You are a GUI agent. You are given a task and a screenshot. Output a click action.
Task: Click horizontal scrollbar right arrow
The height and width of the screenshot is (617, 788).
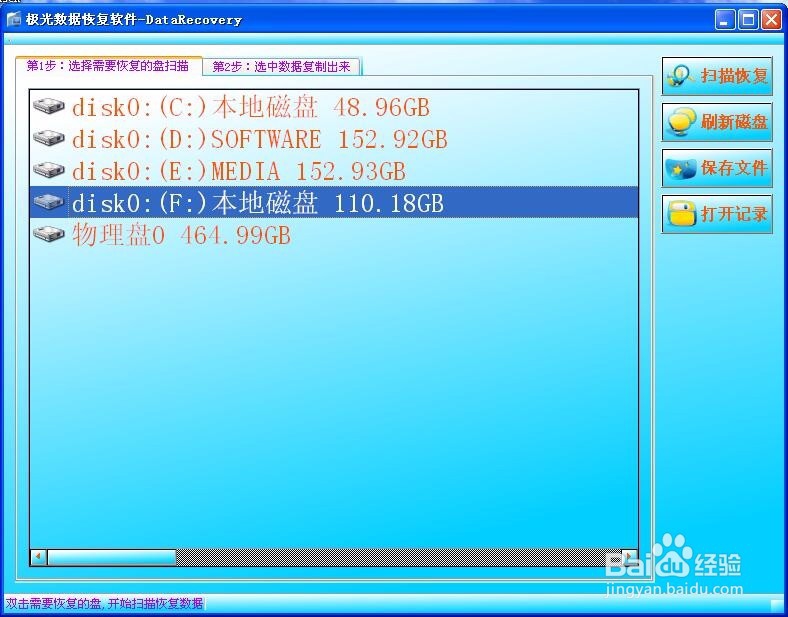[x=629, y=557]
